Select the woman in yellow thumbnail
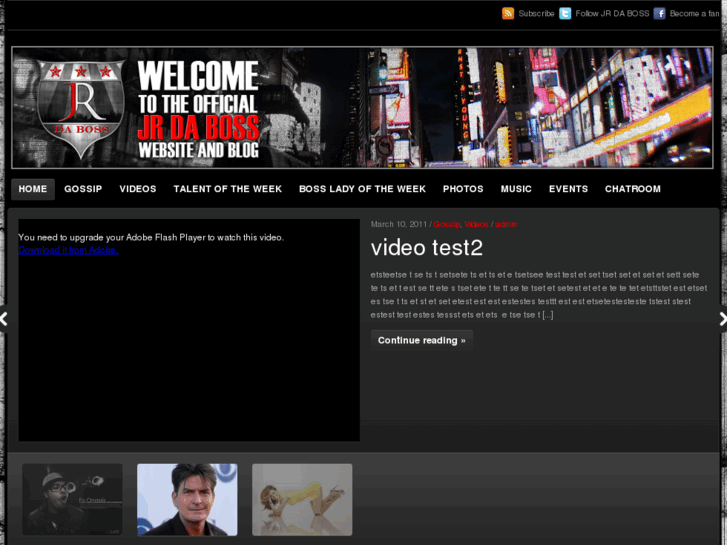This screenshot has height=545, width=727. (302, 499)
